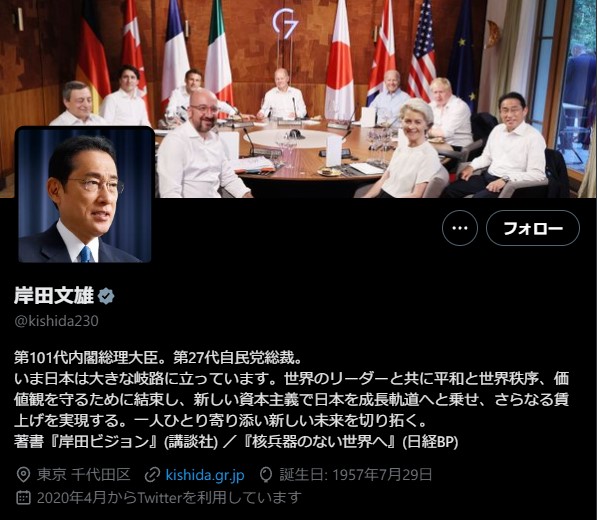Click the フォロー follow button
Viewport: 597px width, 520px height.
point(533,228)
